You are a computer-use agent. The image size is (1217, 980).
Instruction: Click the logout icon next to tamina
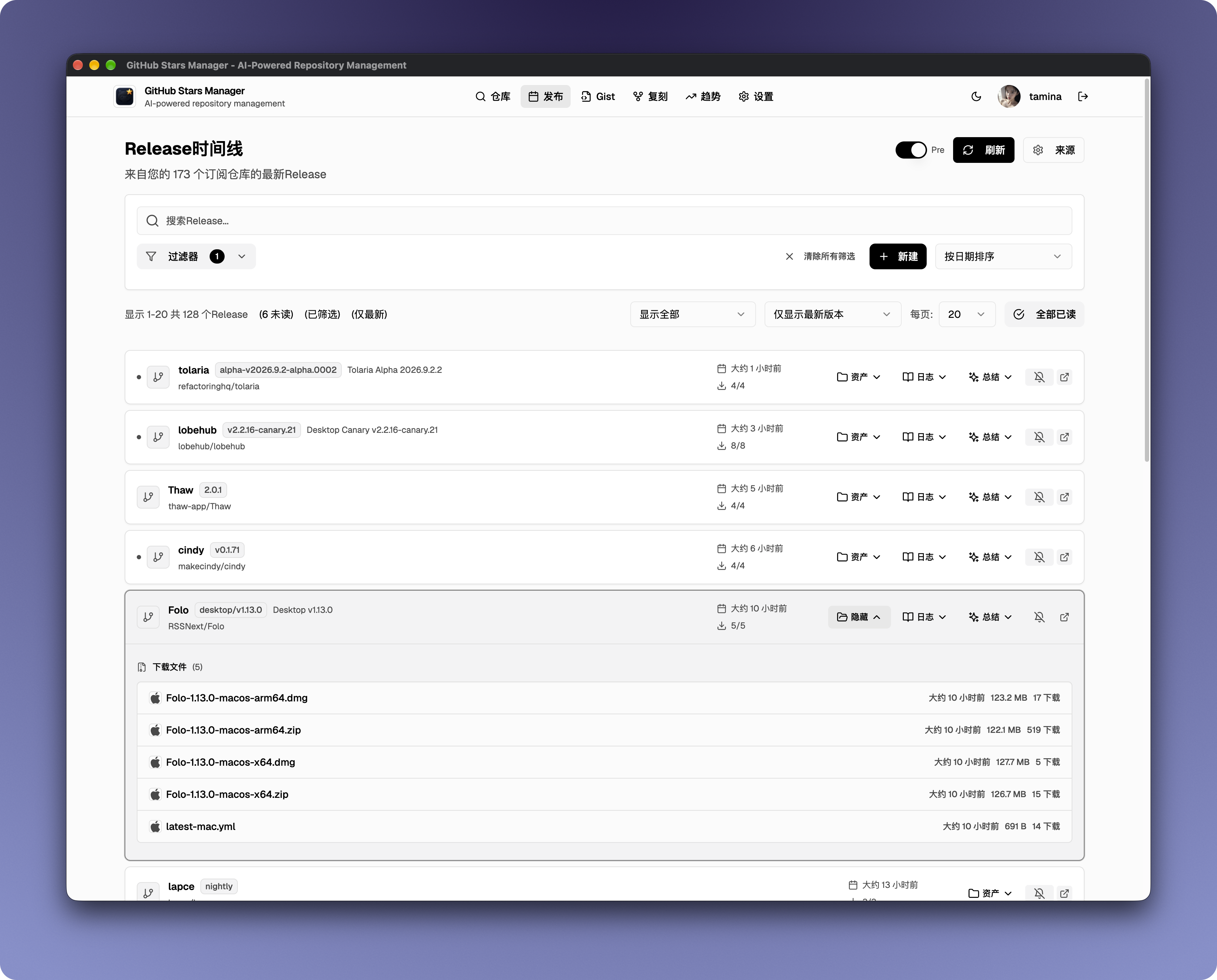1083,96
